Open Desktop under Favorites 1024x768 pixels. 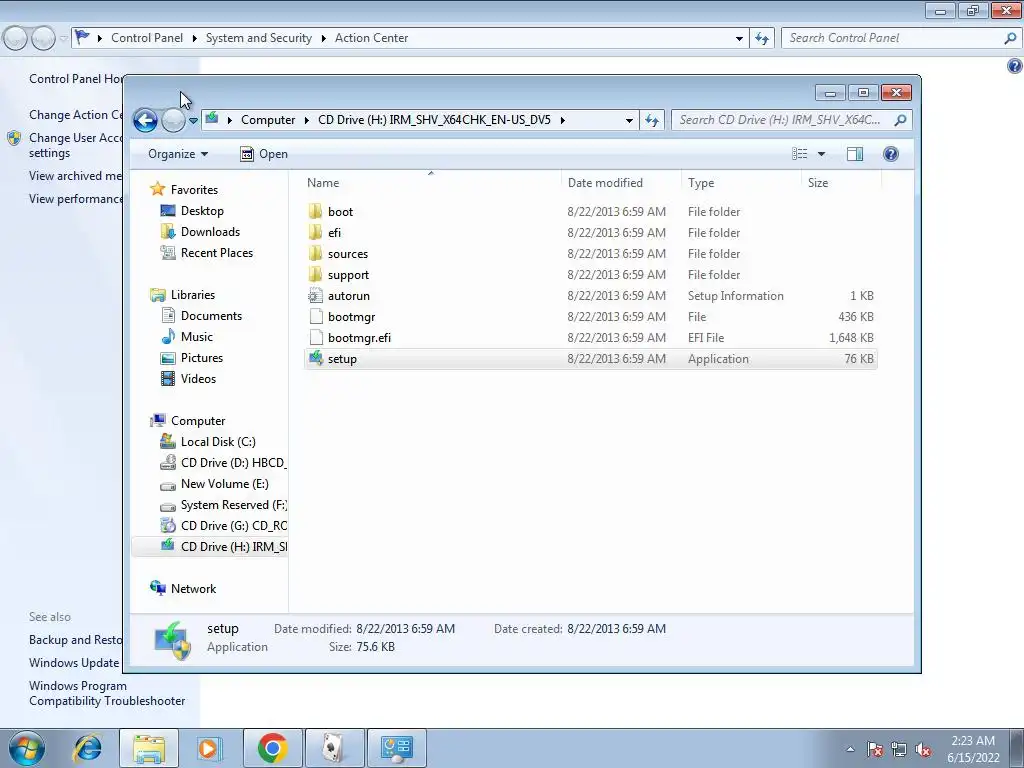[202, 211]
